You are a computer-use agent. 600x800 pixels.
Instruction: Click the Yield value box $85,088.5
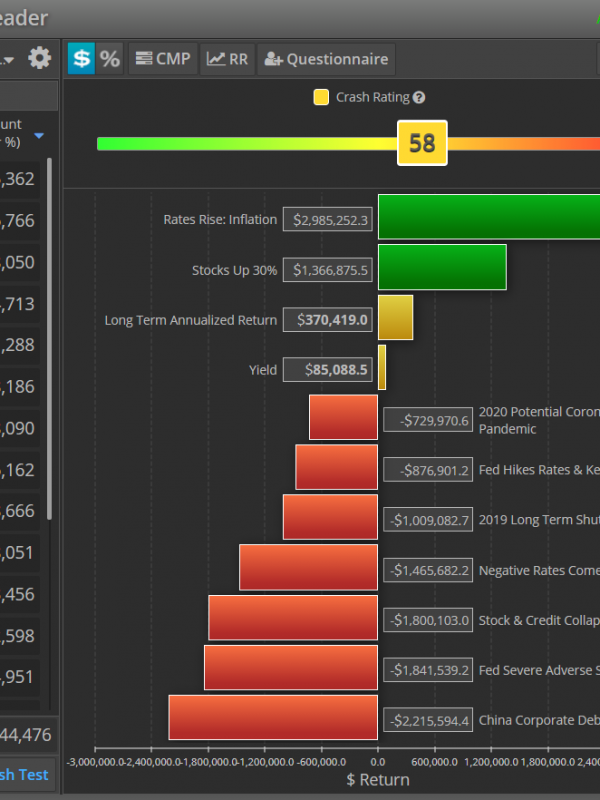[x=327, y=370]
